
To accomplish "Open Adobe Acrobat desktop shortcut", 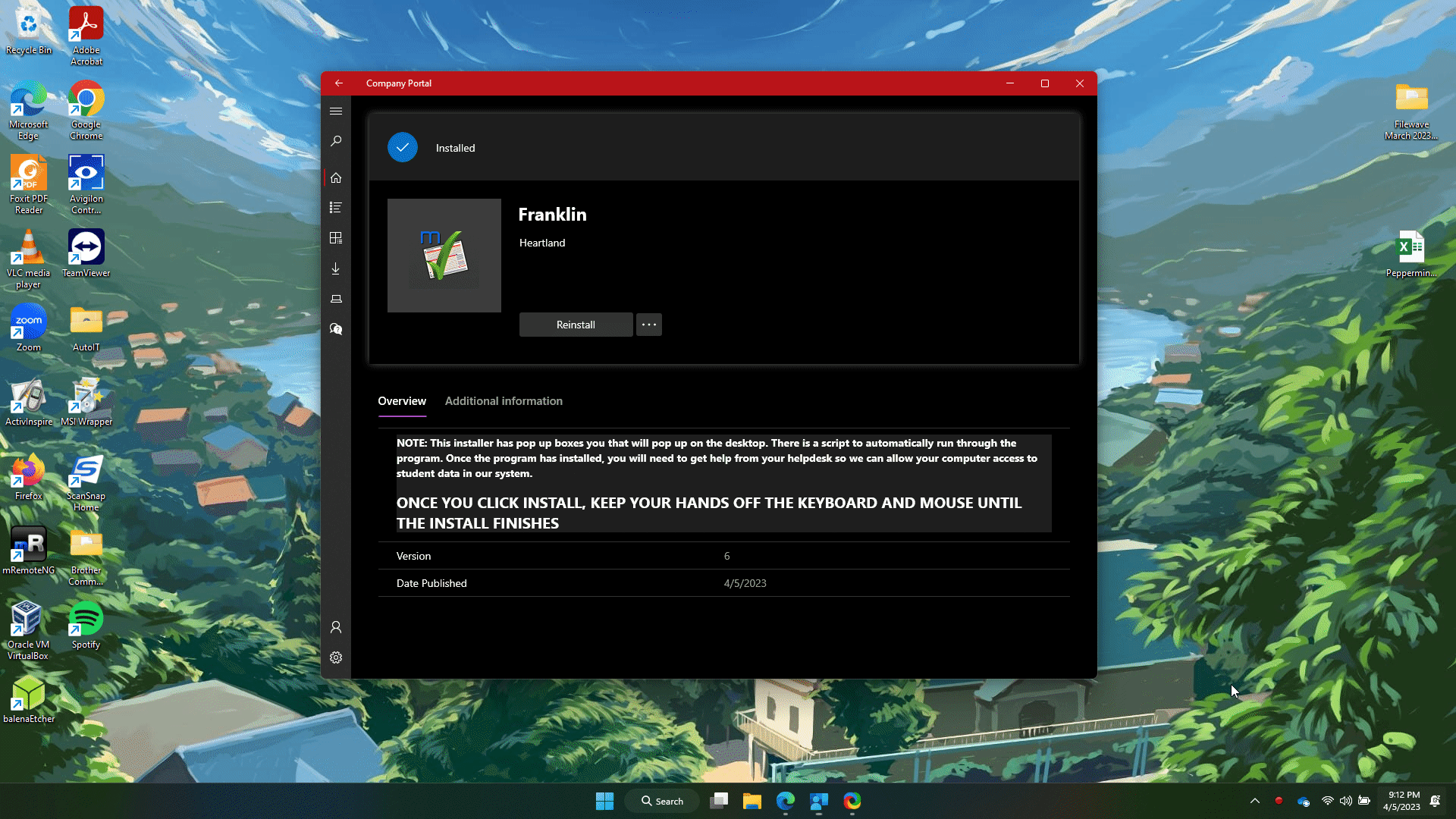I will 86,36.
